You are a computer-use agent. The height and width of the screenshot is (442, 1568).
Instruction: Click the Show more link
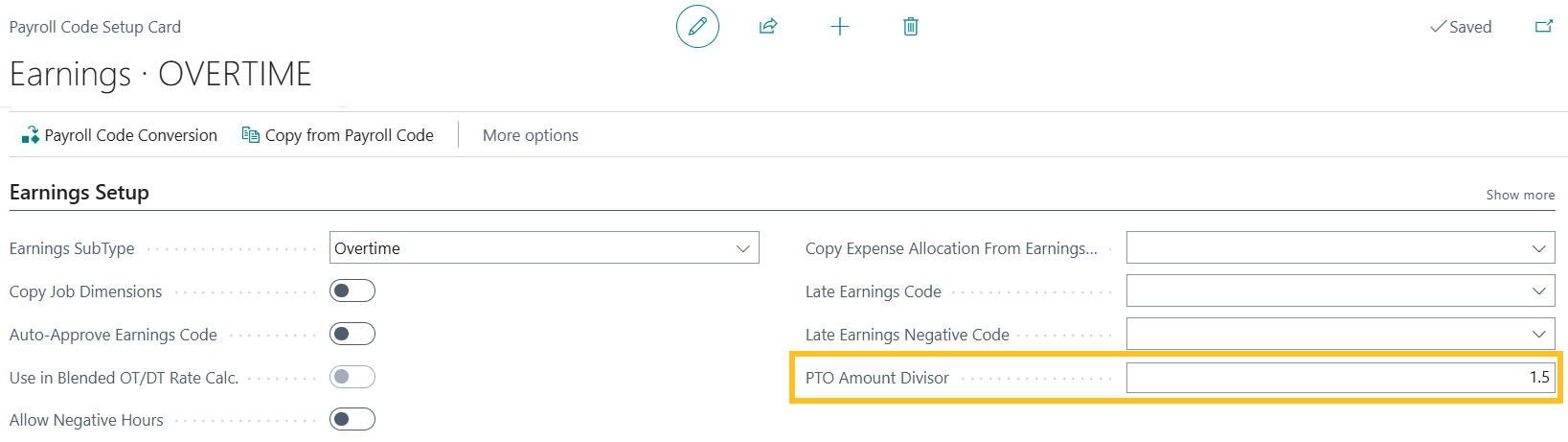coord(1520,195)
